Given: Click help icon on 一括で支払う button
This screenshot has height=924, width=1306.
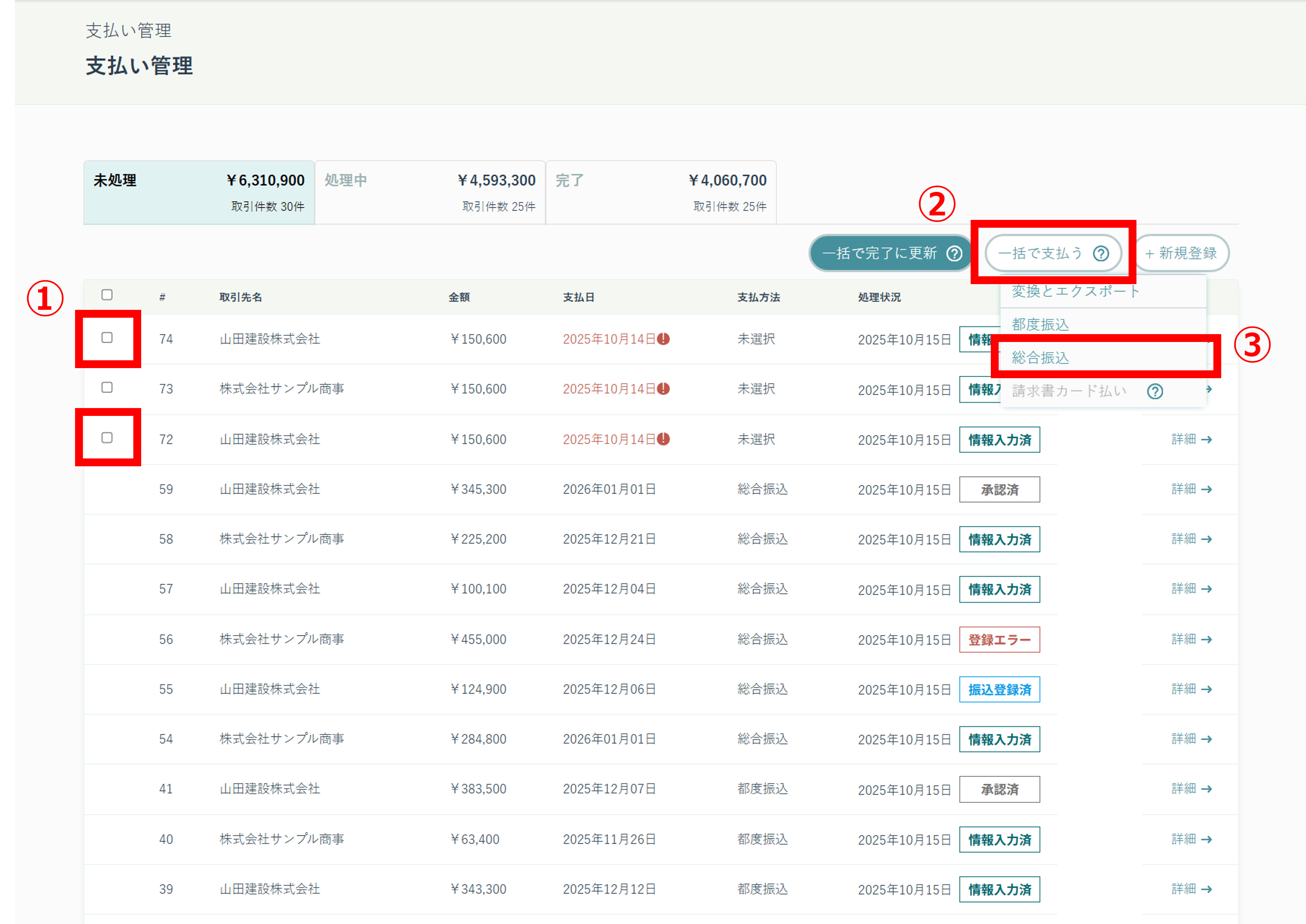Looking at the screenshot, I should [x=1101, y=253].
